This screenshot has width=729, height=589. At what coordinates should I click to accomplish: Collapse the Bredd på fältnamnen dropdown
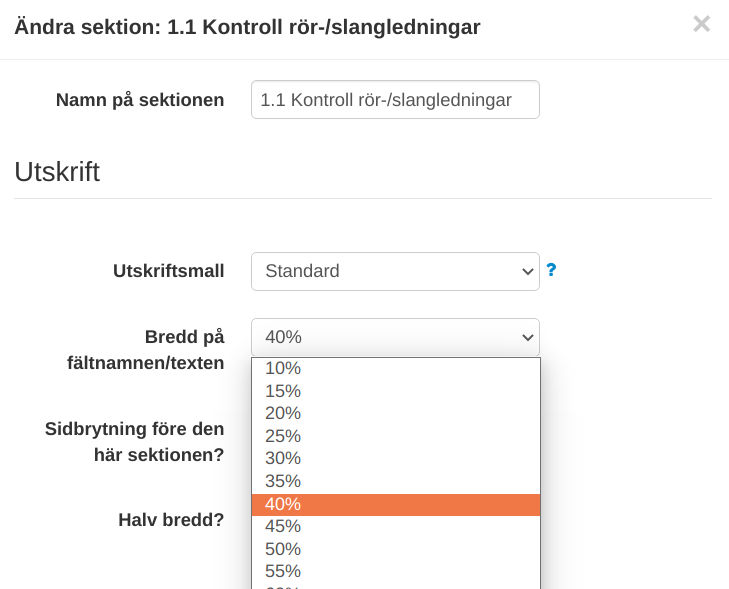(395, 338)
